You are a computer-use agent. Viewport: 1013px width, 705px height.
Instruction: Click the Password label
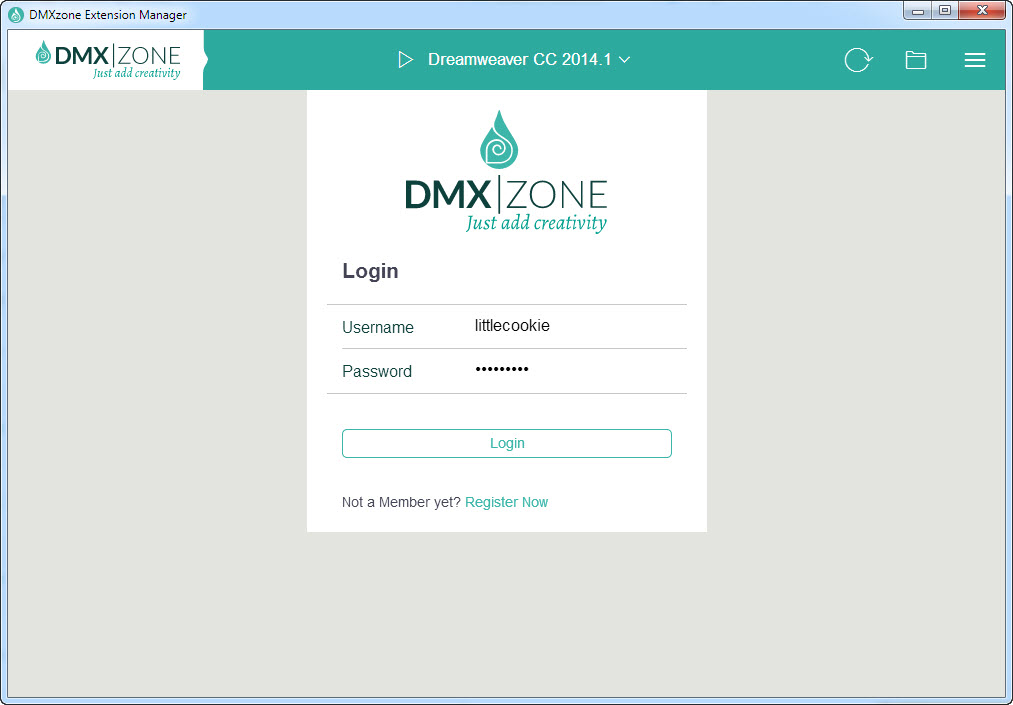[x=377, y=372]
